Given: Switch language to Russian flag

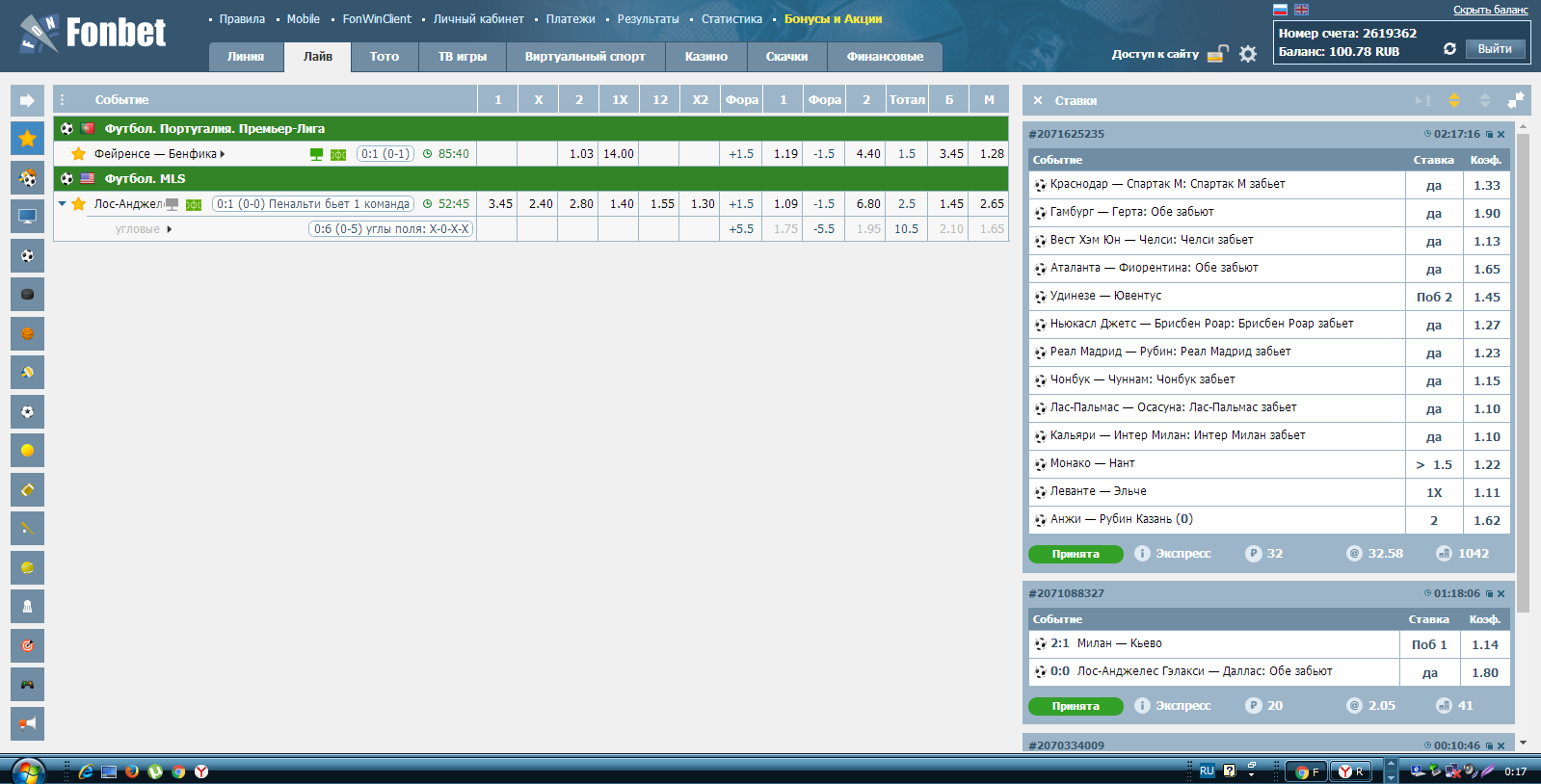Looking at the screenshot, I should tap(1281, 10).
